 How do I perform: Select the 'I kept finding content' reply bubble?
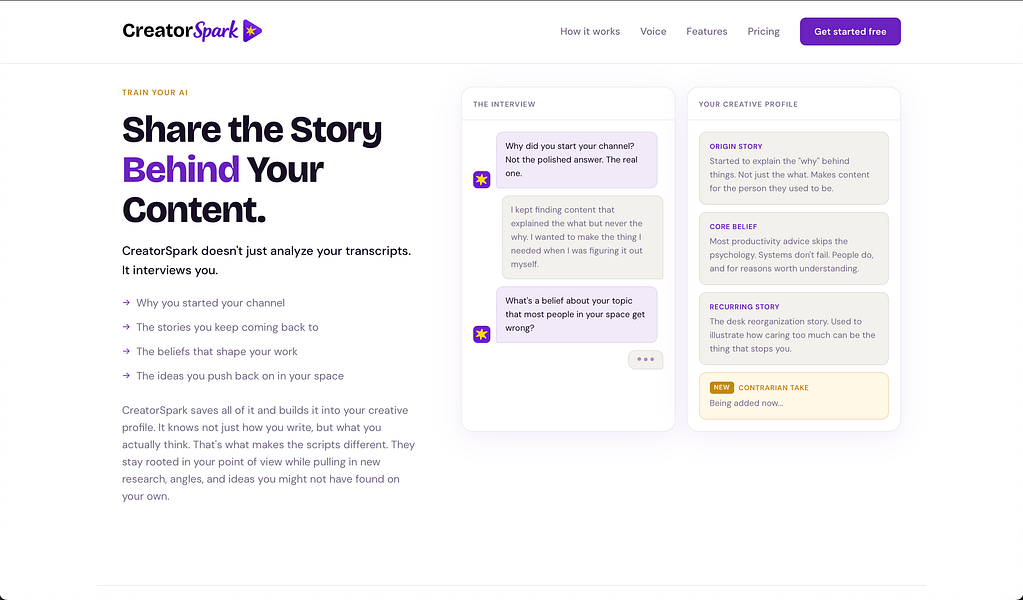pyautogui.click(x=583, y=237)
